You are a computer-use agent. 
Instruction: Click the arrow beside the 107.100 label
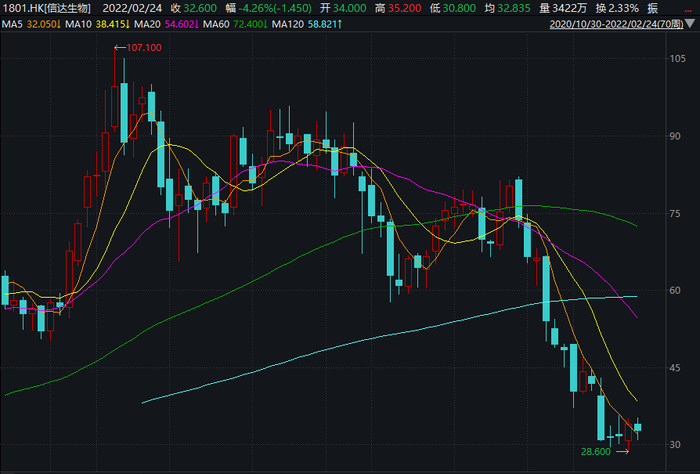(x=120, y=48)
